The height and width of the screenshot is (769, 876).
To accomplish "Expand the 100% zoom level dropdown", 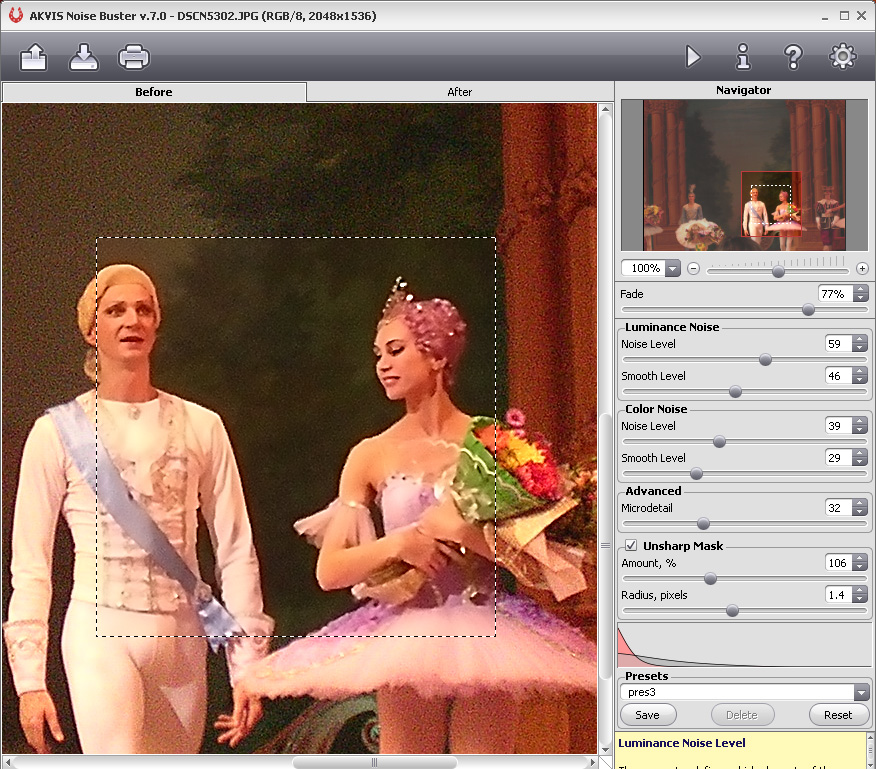I will click(672, 269).
